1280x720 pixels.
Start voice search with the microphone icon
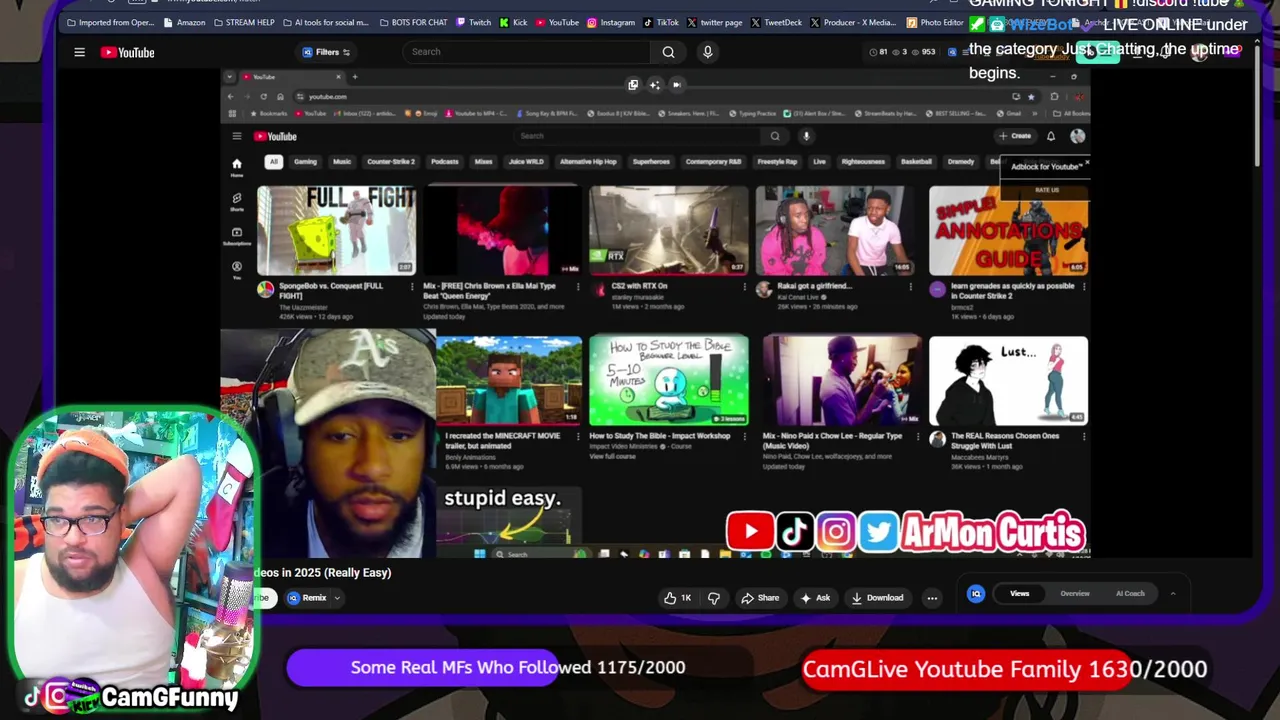pos(707,52)
